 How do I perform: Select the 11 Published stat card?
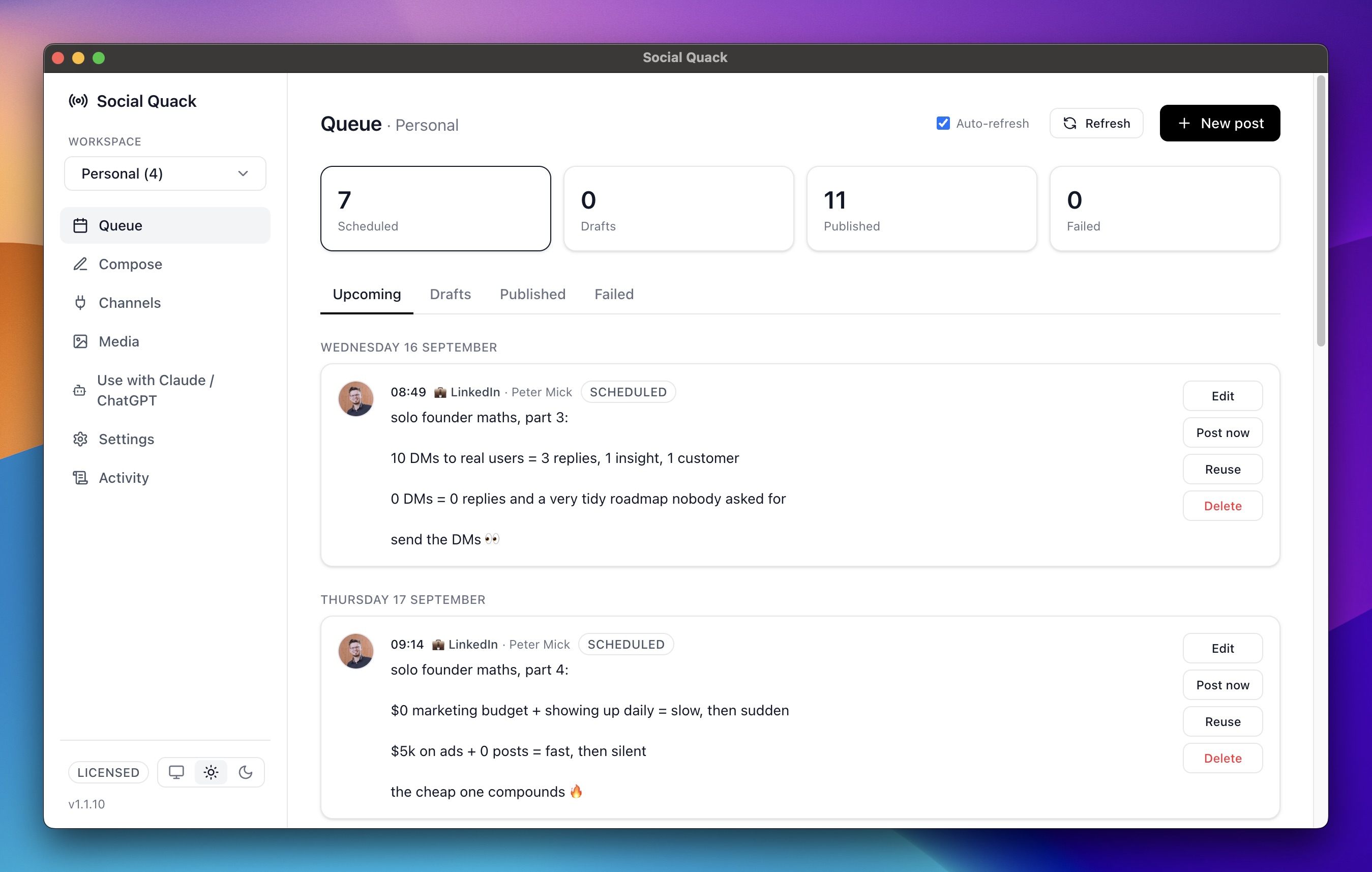point(921,209)
